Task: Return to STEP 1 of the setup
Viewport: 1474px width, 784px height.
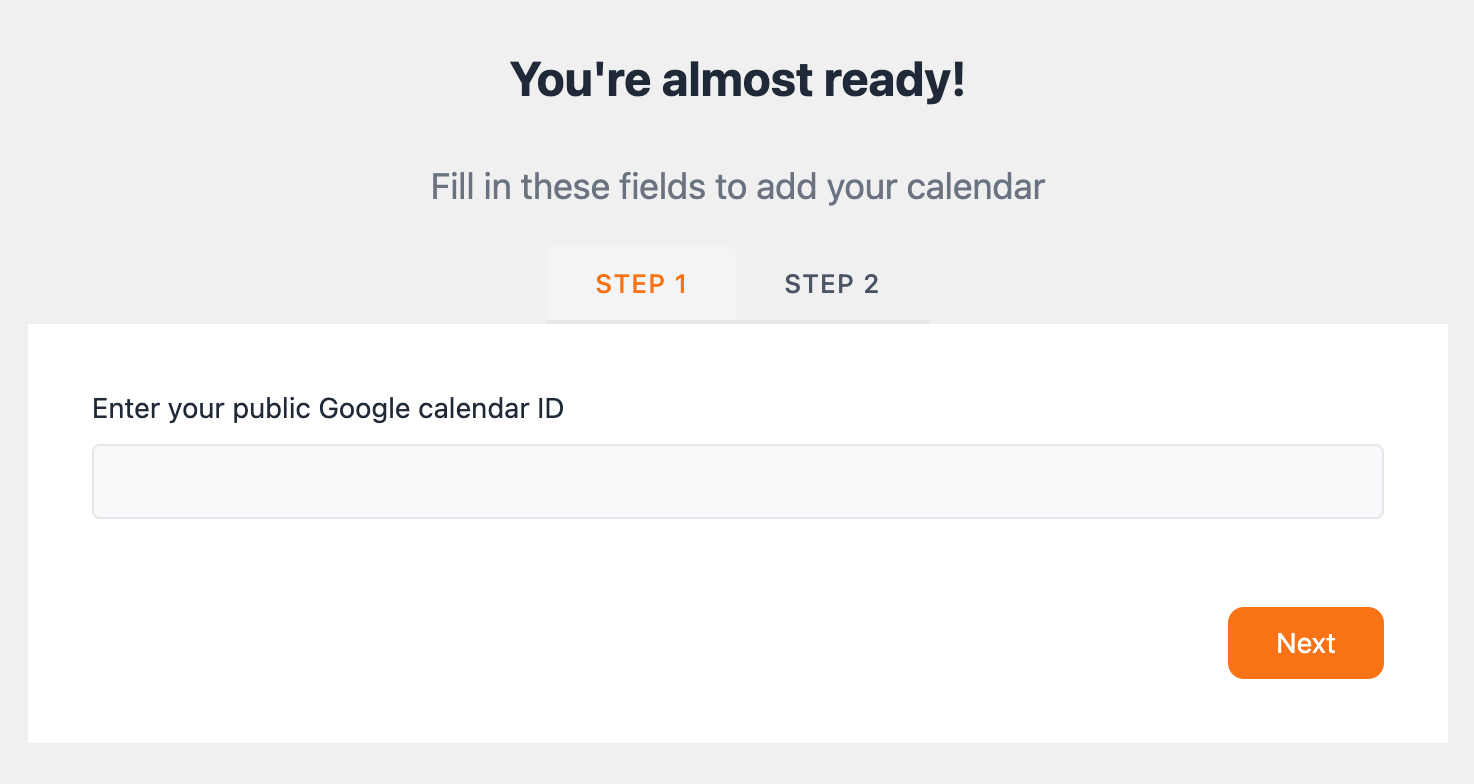Action: pyautogui.click(x=641, y=284)
